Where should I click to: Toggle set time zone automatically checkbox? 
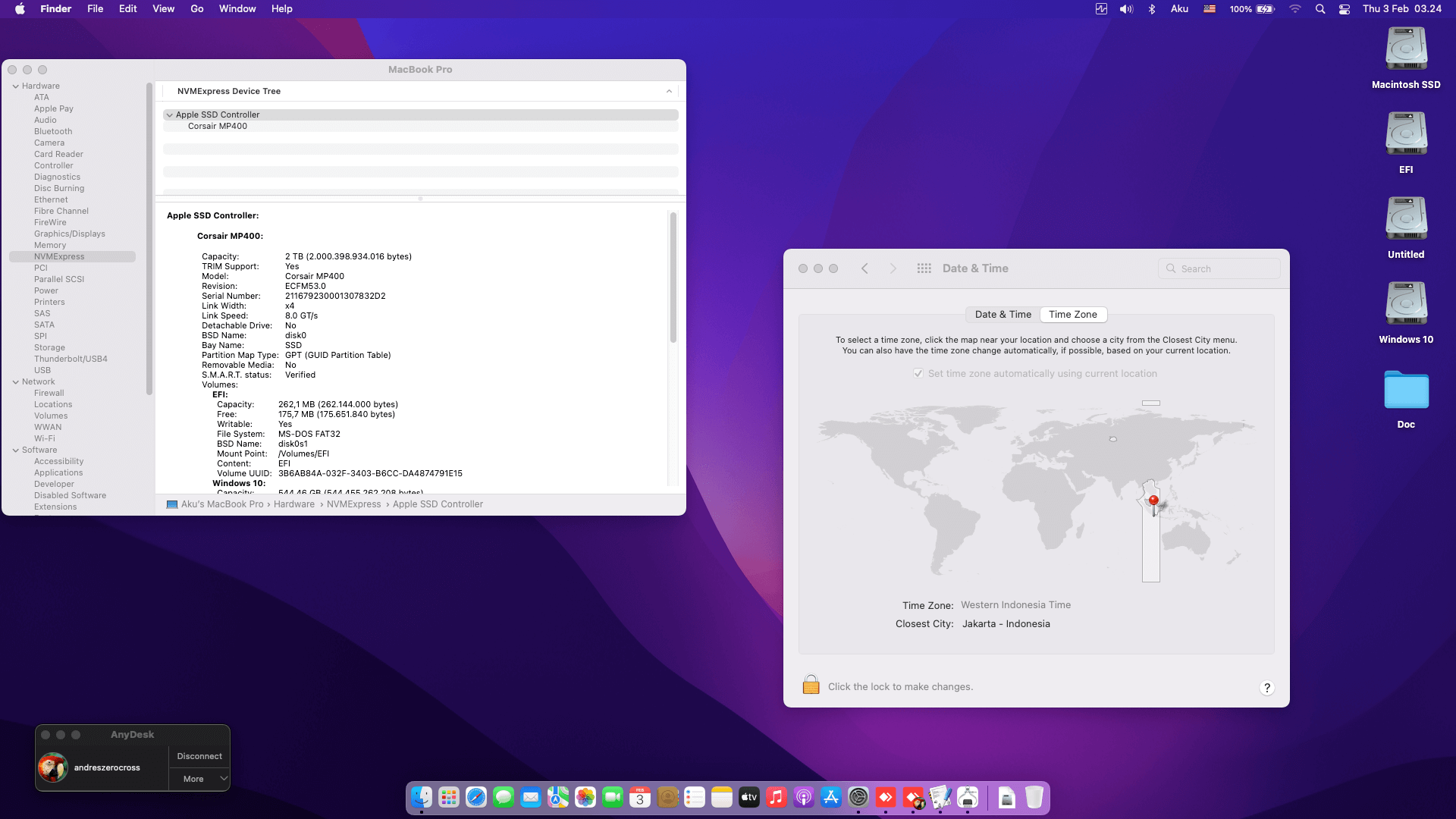pyautogui.click(x=918, y=374)
